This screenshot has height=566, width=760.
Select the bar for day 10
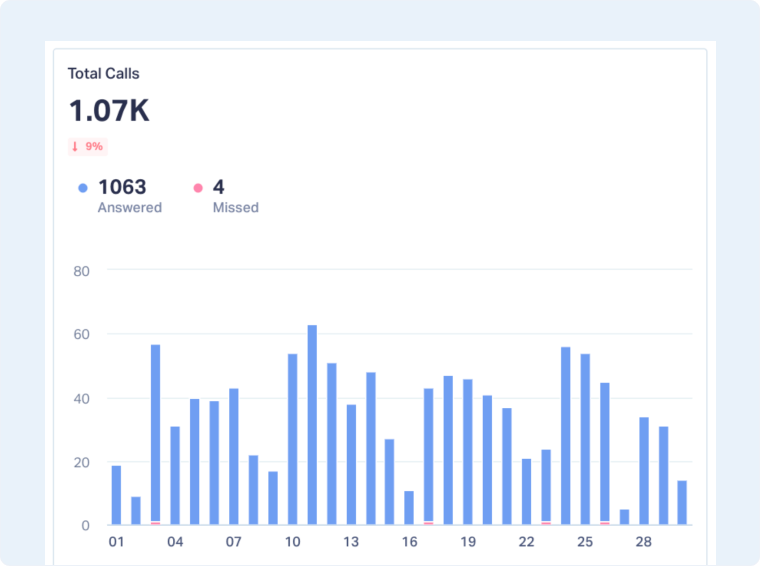[293, 439]
